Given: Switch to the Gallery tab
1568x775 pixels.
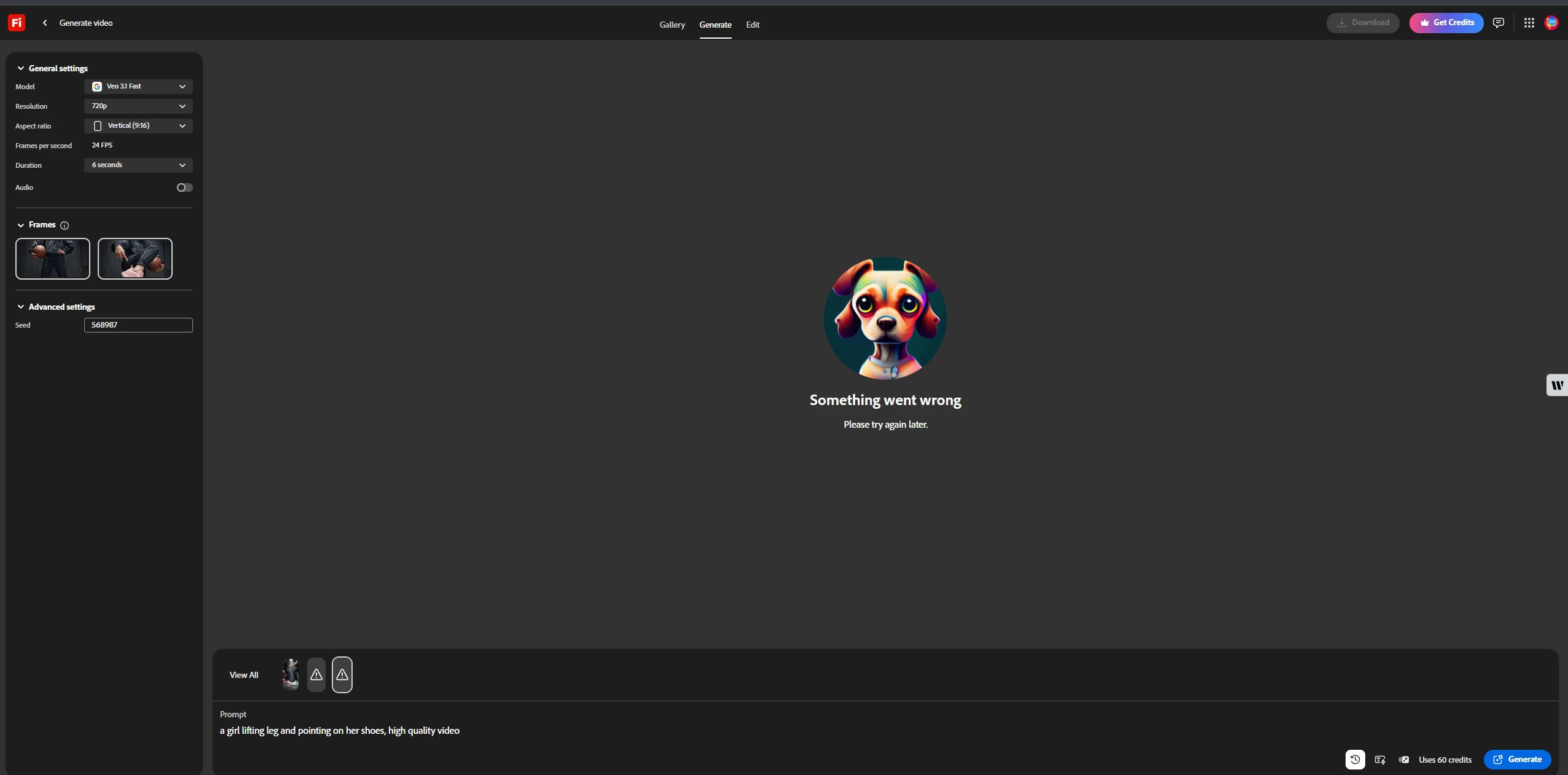Looking at the screenshot, I should click(x=672, y=25).
